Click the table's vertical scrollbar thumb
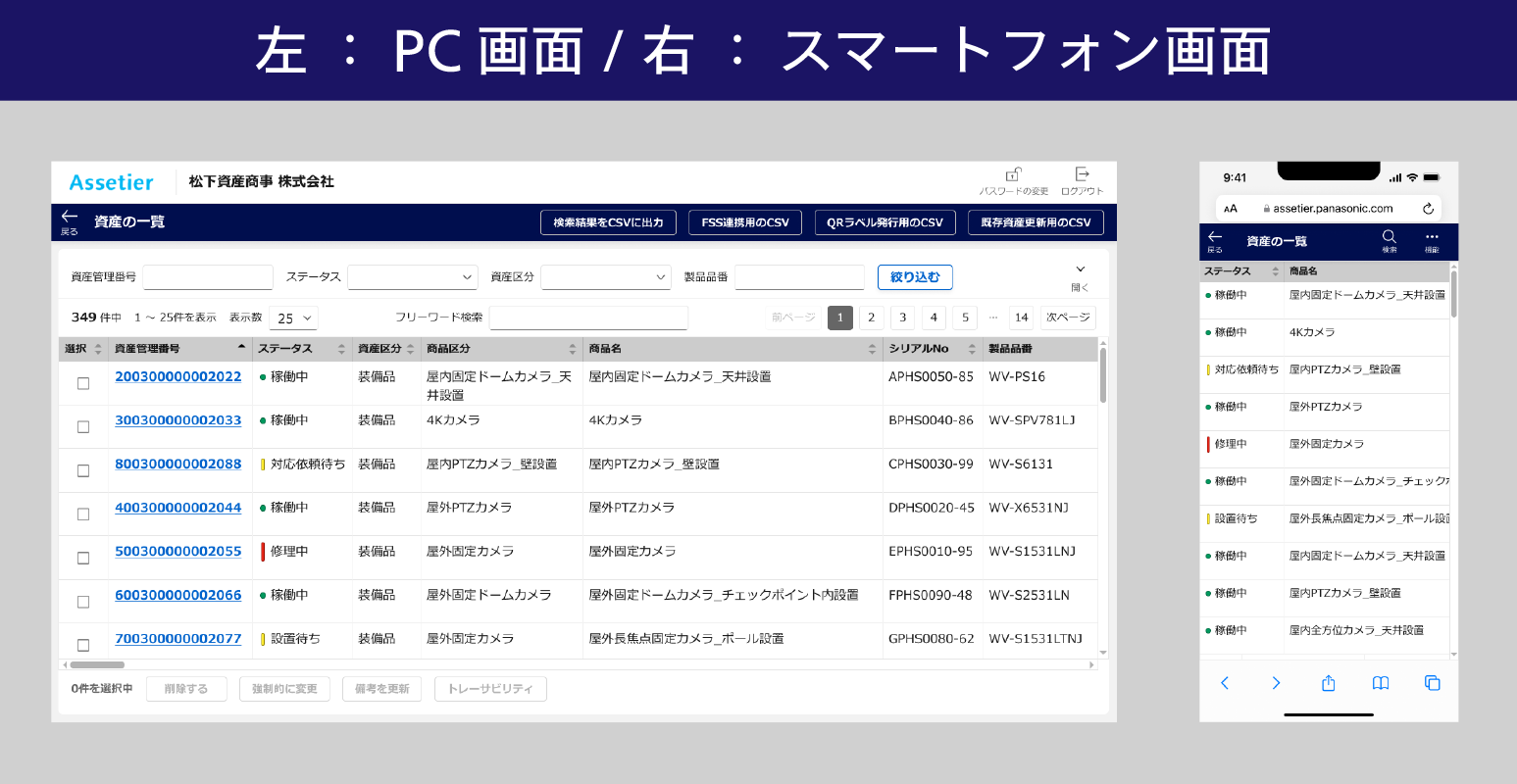 click(1103, 375)
